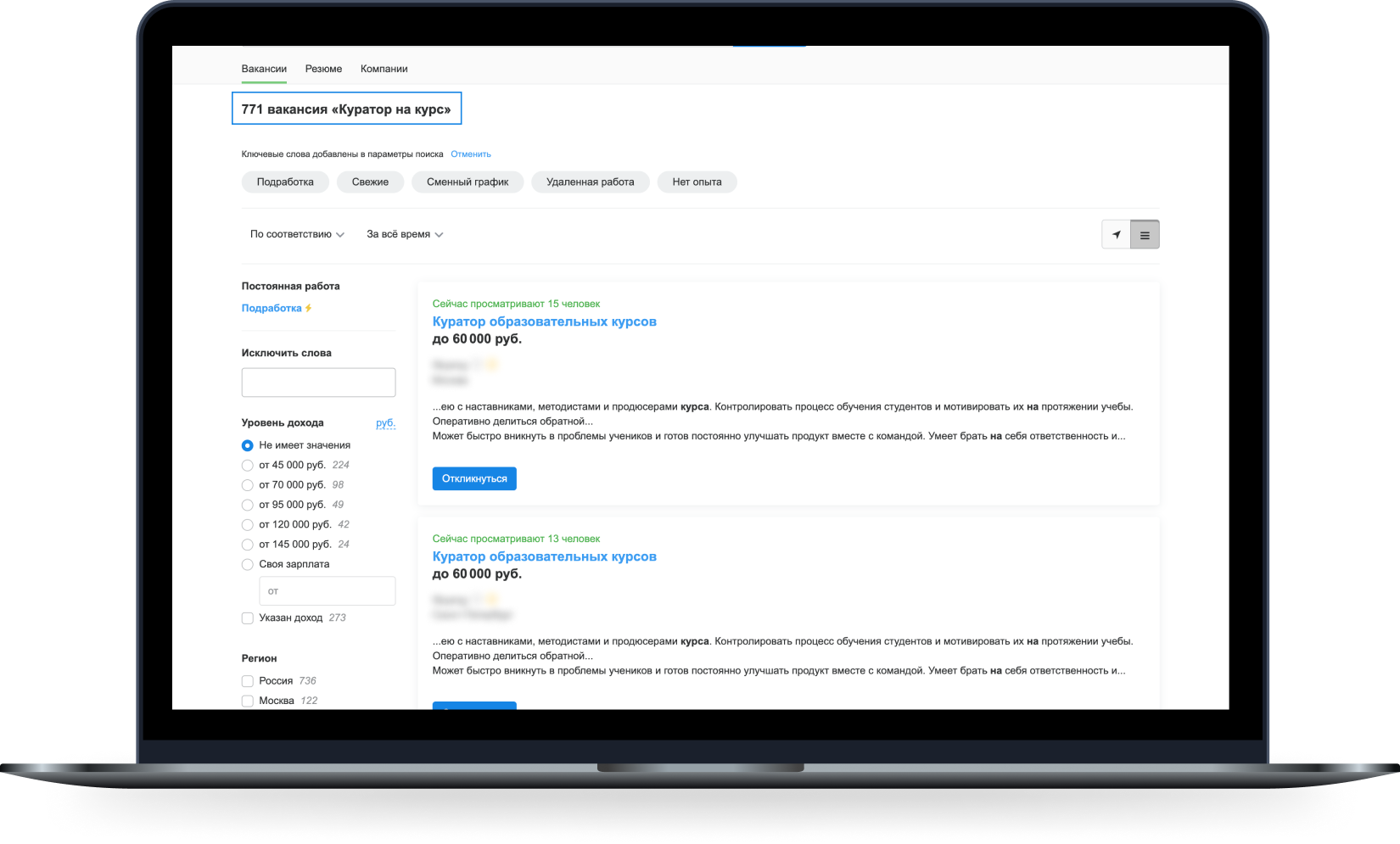The image size is (1400, 844).
Task: Switch to map view using the location arrow icon
Action: [1116, 235]
